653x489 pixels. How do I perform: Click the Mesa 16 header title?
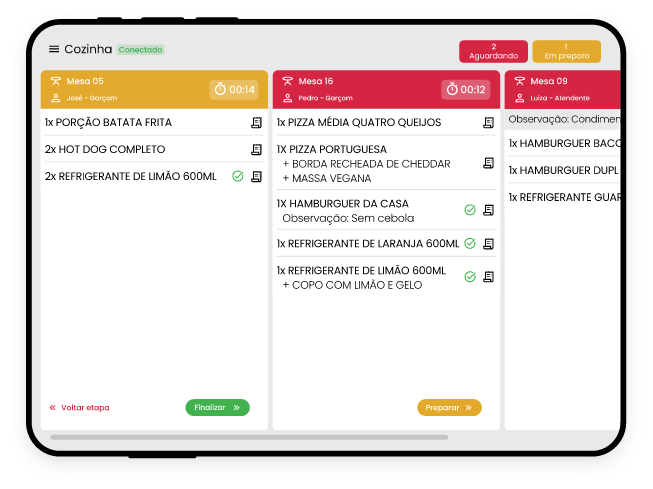(x=316, y=81)
